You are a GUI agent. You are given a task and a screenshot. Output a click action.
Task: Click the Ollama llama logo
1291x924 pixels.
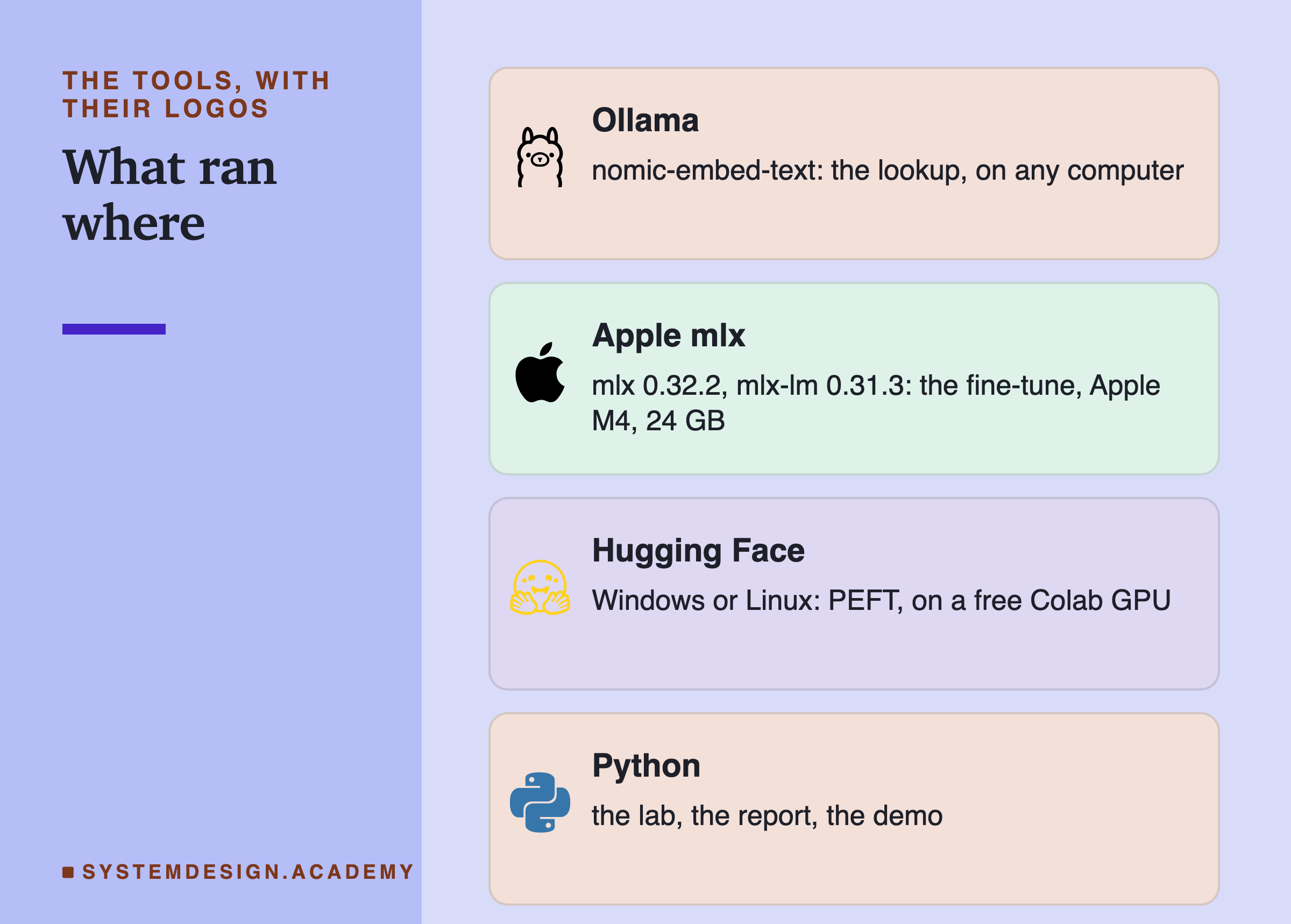click(x=540, y=157)
